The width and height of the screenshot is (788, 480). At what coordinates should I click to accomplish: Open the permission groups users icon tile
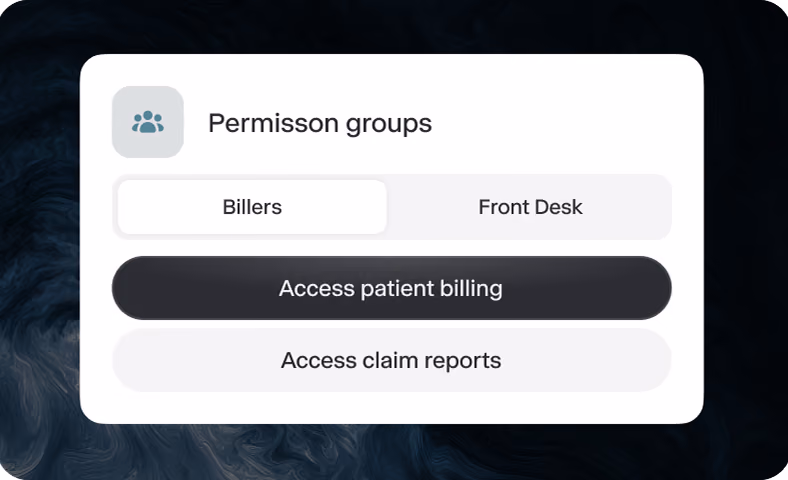pyautogui.click(x=148, y=122)
